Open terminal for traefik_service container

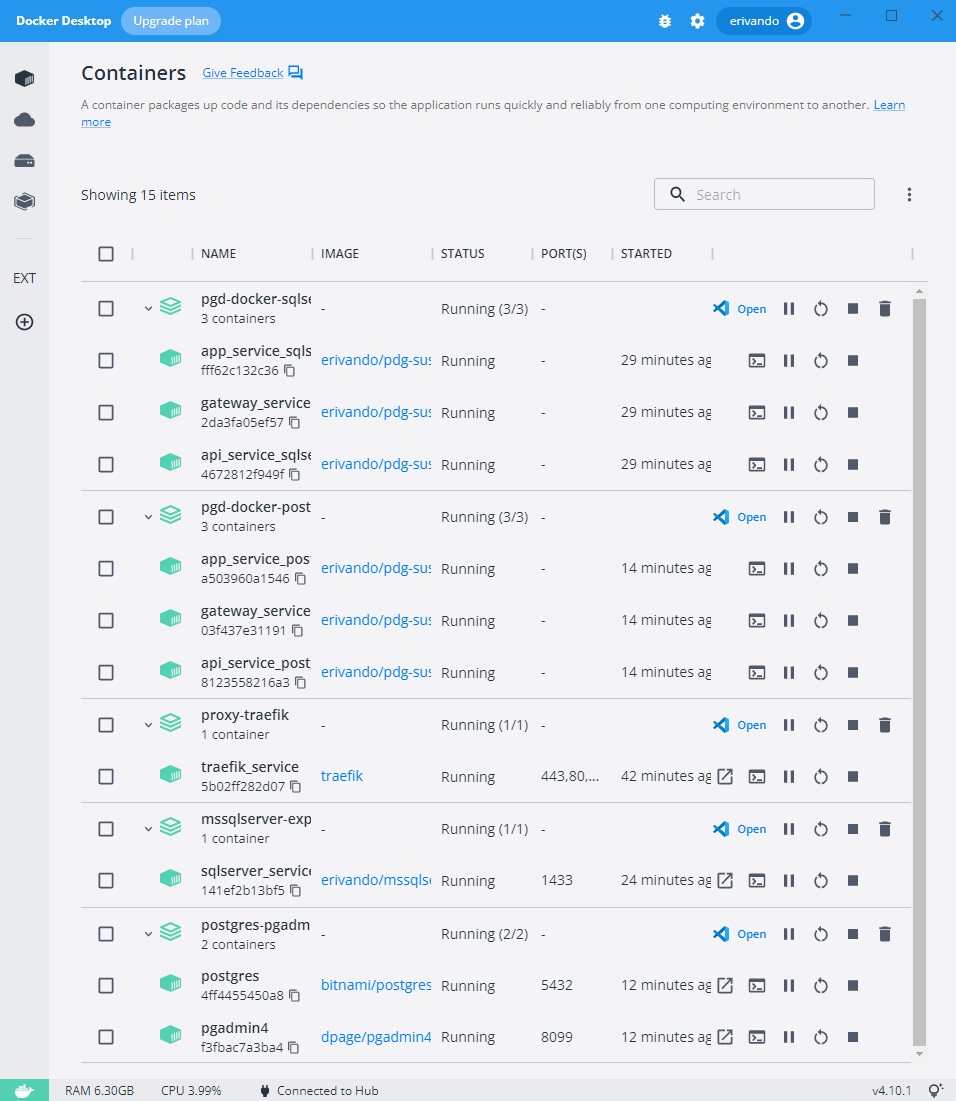pyautogui.click(x=757, y=777)
